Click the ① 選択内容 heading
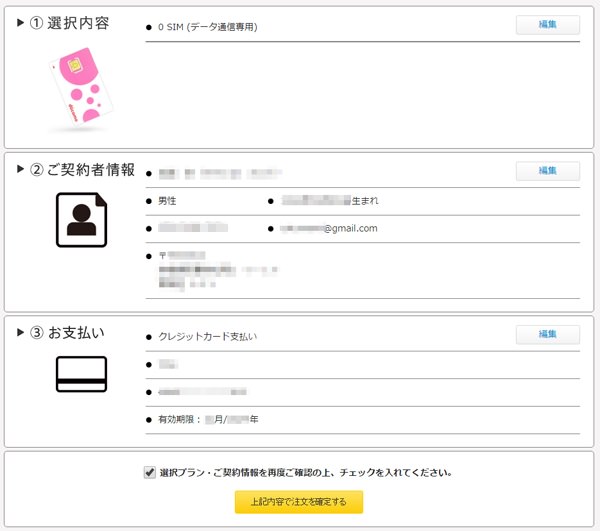600x531 pixels. pos(69,23)
